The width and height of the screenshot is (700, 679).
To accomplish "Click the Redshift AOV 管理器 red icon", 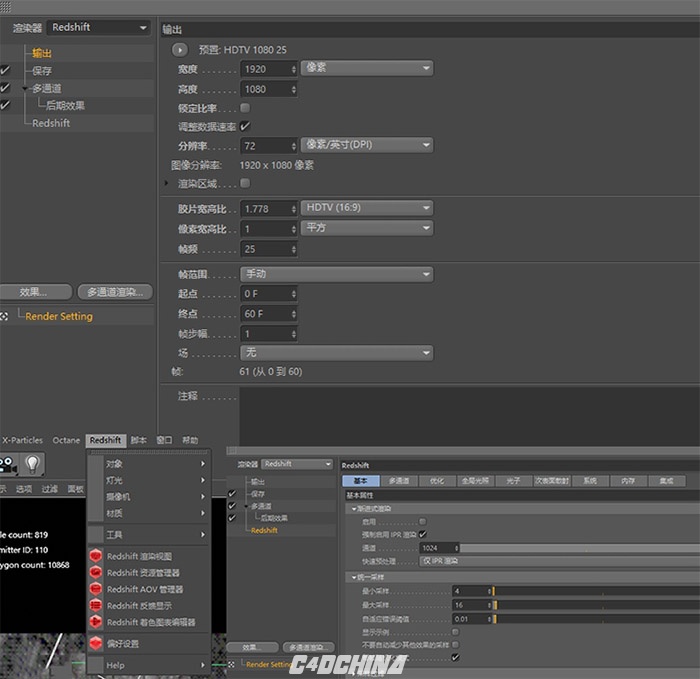I will 96,589.
